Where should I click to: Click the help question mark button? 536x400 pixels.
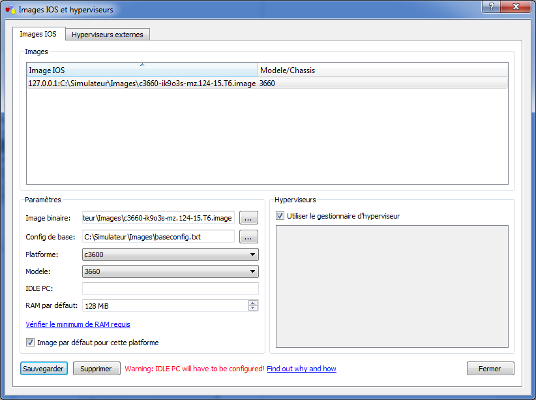click(491, 6)
